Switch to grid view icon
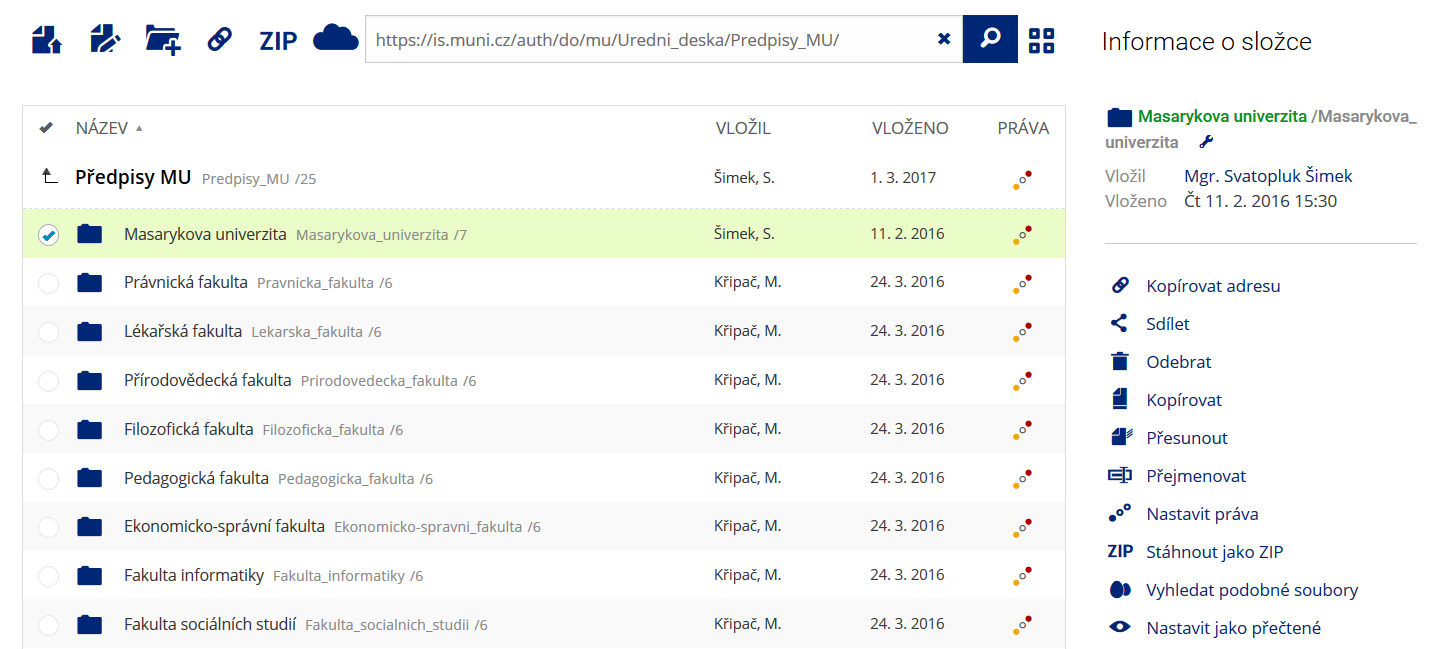This screenshot has width=1442, height=649. (1042, 40)
